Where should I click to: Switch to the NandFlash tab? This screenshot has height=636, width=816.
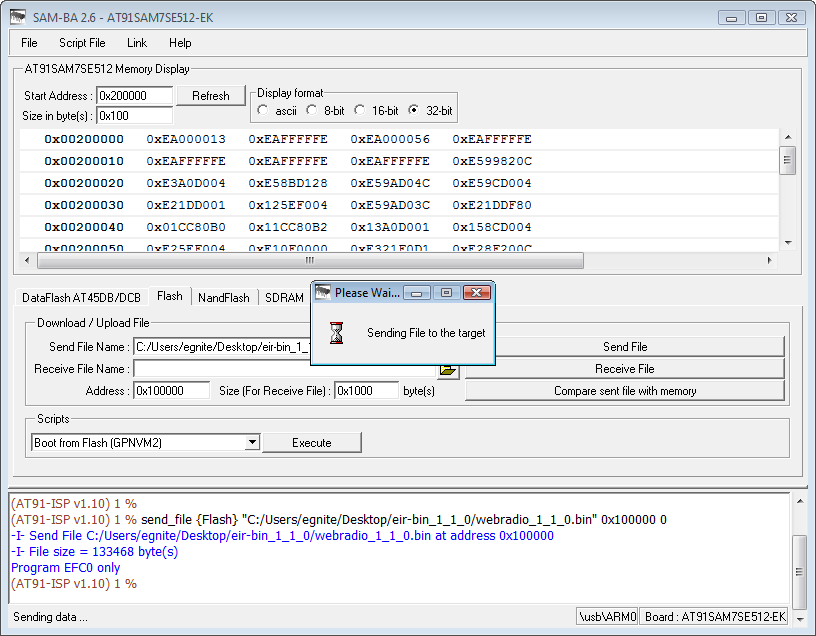pos(224,298)
